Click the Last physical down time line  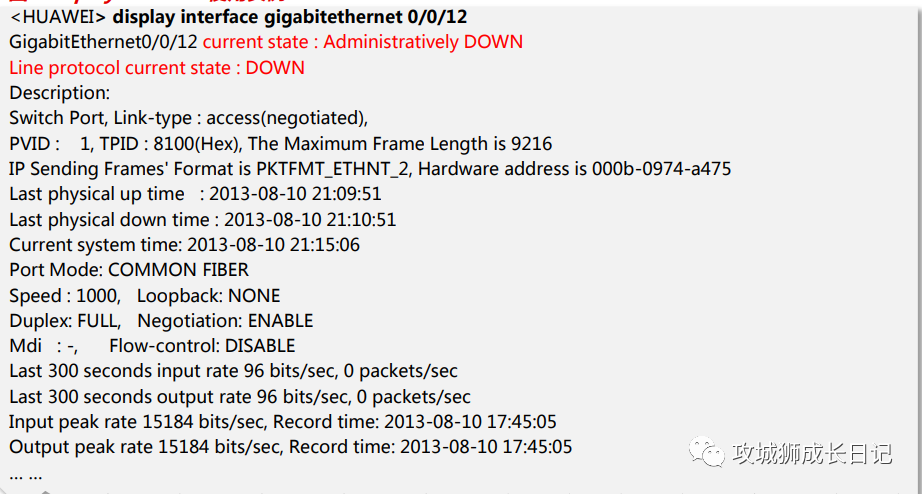click(203, 219)
